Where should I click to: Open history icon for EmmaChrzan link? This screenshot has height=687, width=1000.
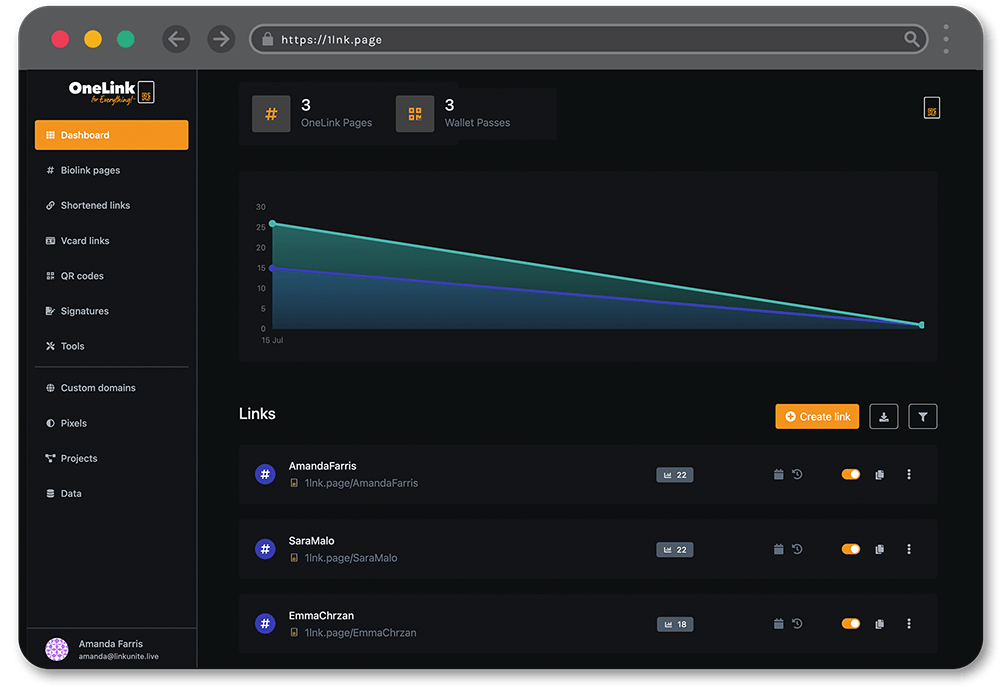797,624
